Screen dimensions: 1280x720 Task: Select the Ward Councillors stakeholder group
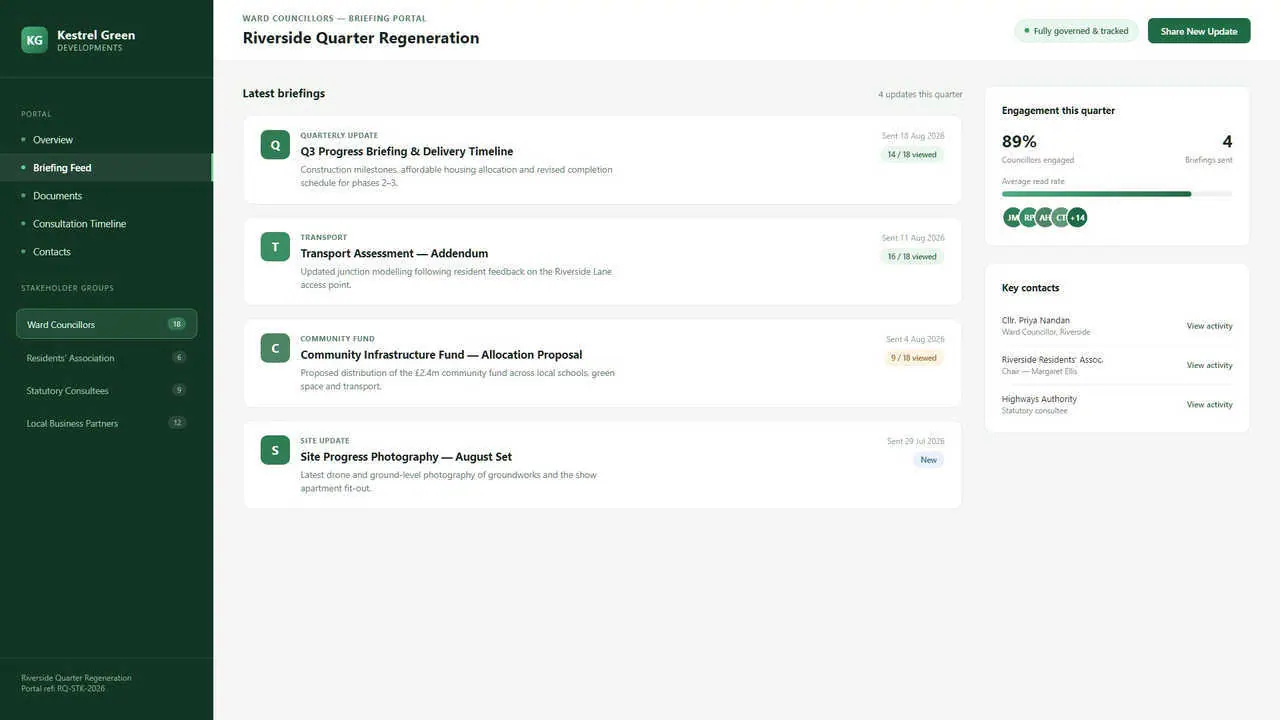click(106, 324)
